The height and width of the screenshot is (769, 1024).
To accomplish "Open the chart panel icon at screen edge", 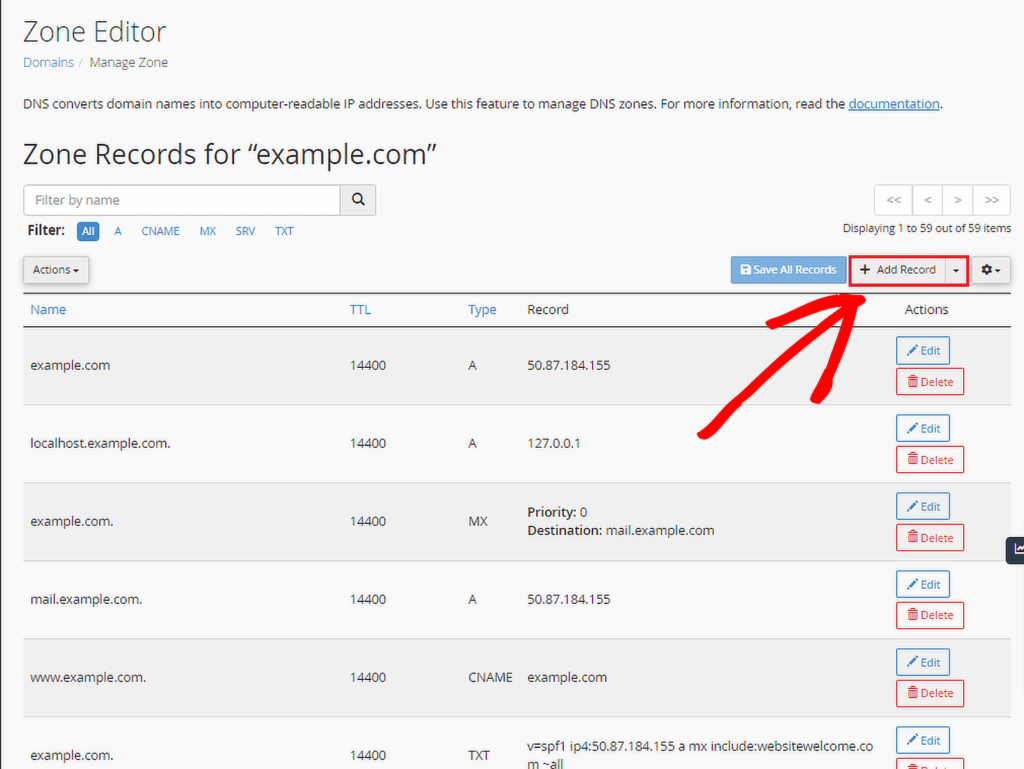I will click(x=1017, y=550).
